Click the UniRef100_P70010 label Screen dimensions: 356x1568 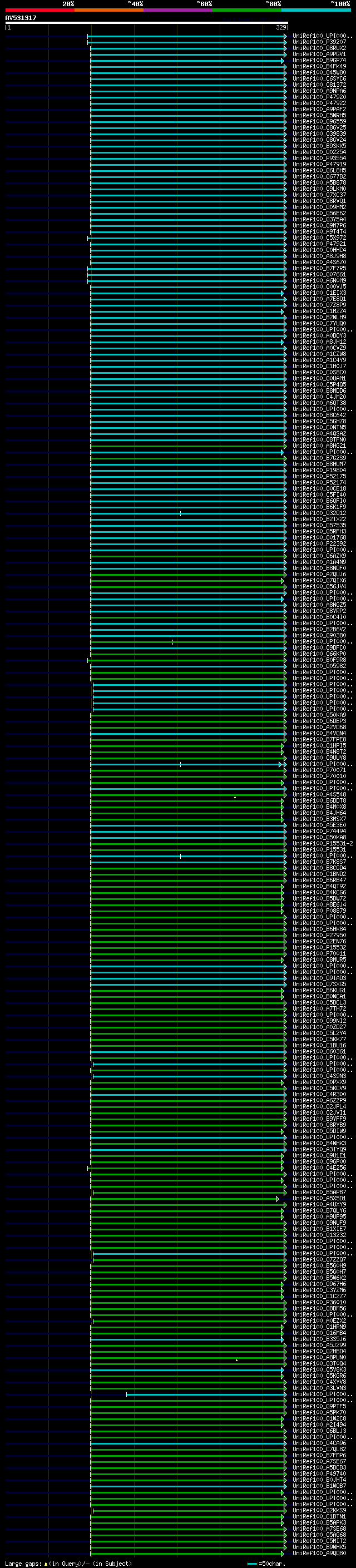point(319,776)
